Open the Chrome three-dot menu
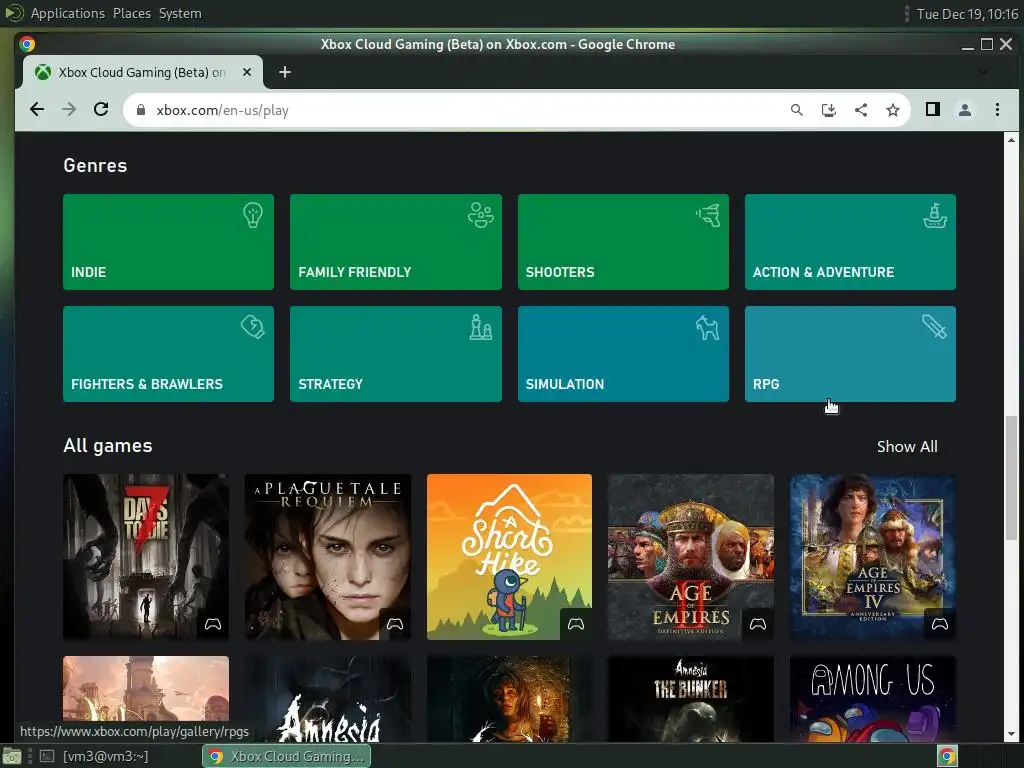 [997, 110]
